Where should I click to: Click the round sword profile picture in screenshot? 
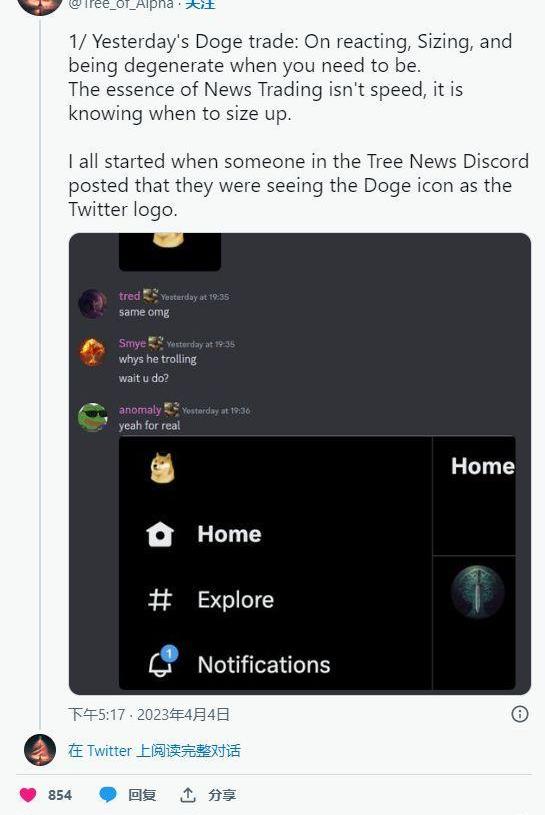pyautogui.click(x=477, y=593)
